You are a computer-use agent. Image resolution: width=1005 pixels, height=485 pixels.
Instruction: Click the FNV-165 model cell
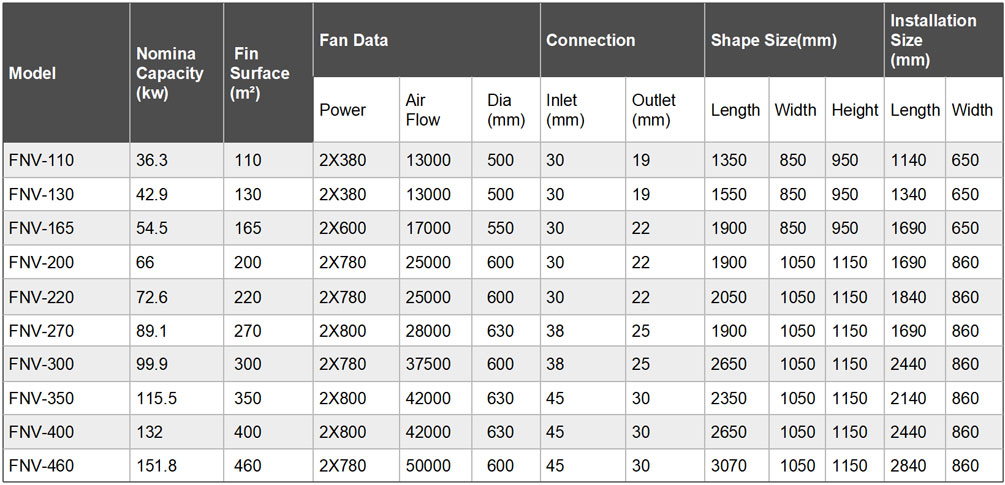pos(66,229)
